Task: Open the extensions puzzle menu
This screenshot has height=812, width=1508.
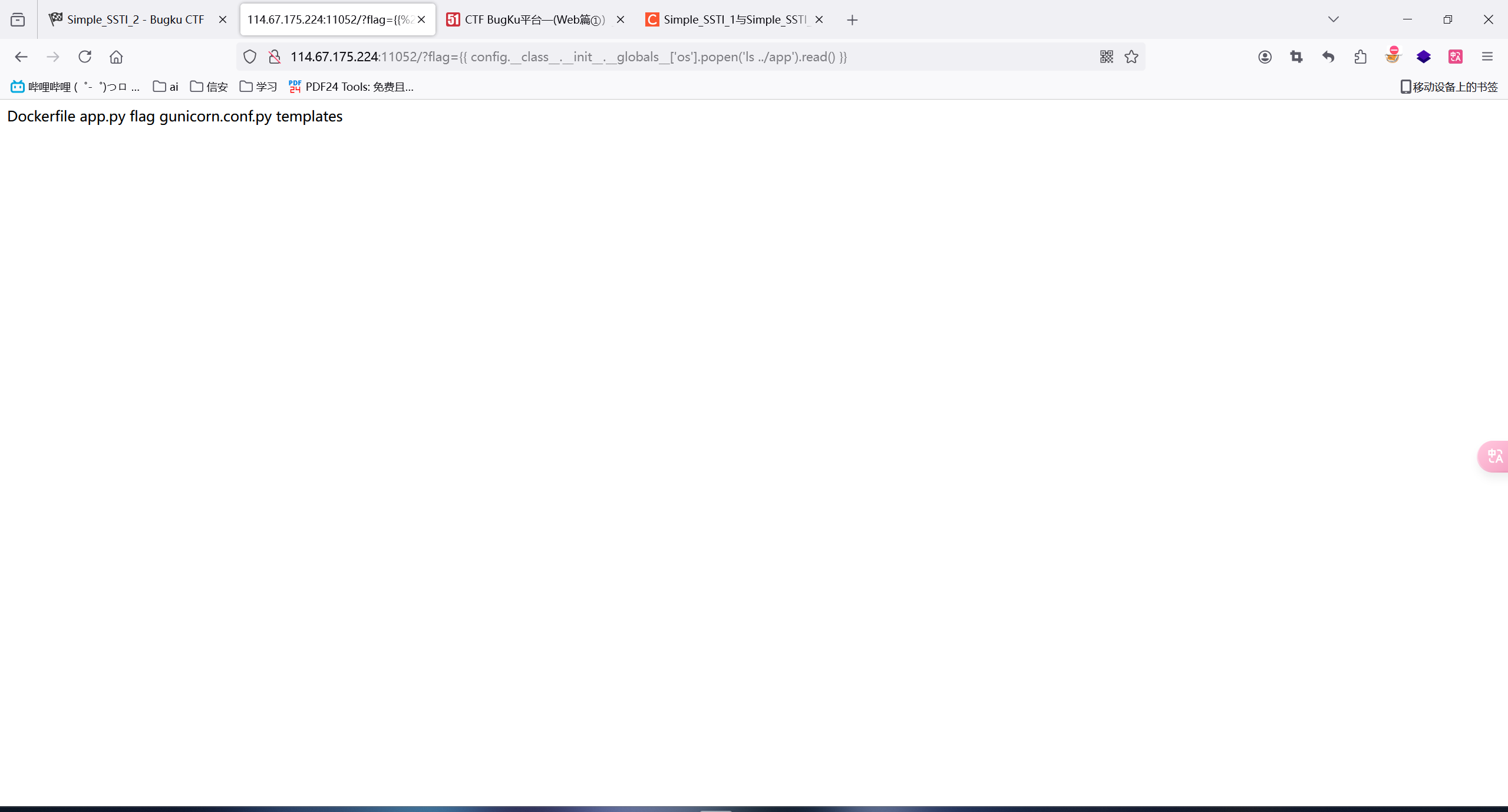Action: pos(1360,57)
